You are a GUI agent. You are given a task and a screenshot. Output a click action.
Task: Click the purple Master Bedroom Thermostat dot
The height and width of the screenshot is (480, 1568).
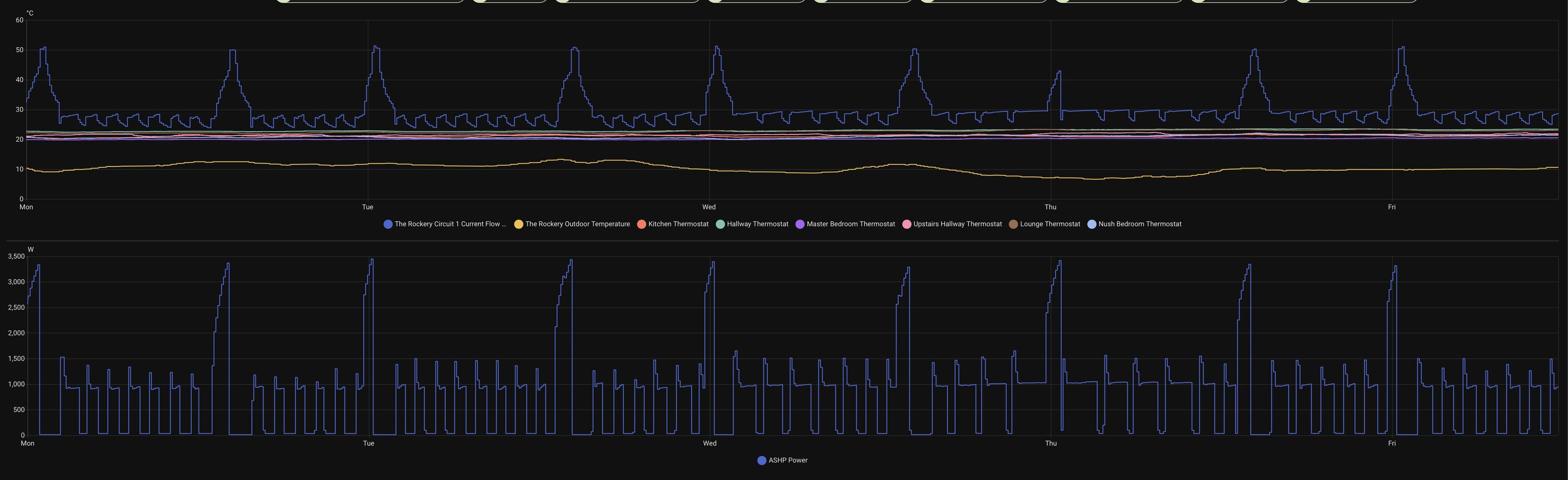pyautogui.click(x=801, y=224)
